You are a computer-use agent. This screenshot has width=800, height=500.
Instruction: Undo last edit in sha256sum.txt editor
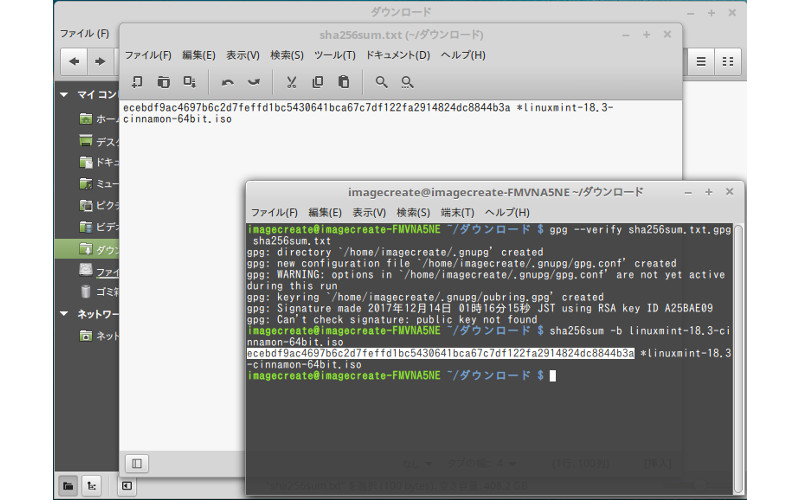click(x=228, y=82)
